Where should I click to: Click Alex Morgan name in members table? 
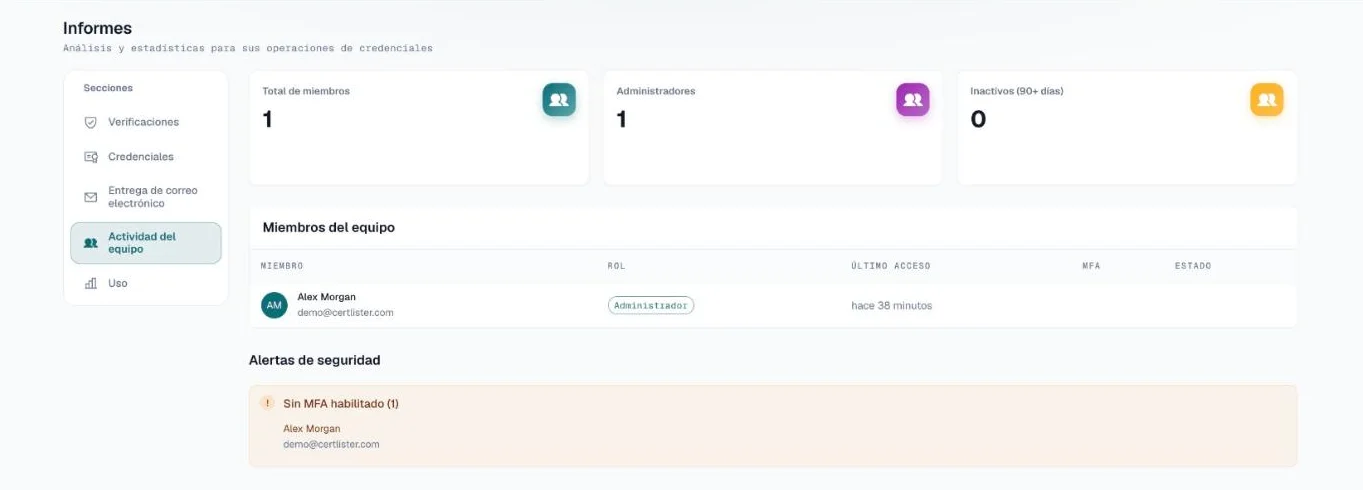coord(326,297)
